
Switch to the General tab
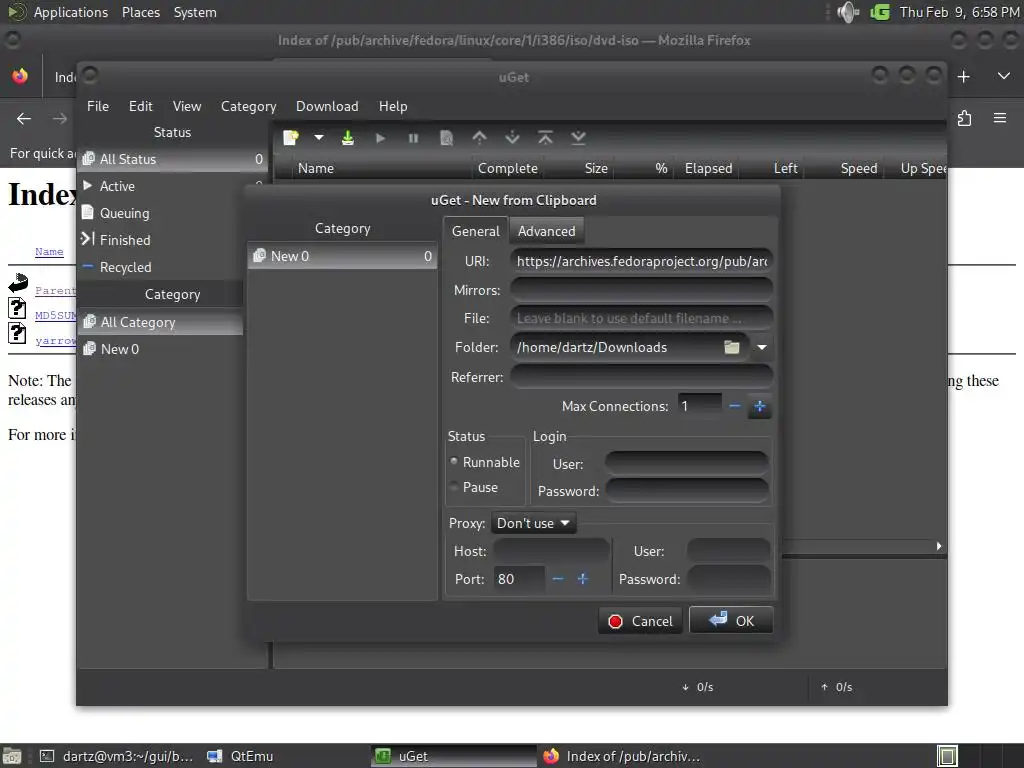(475, 231)
